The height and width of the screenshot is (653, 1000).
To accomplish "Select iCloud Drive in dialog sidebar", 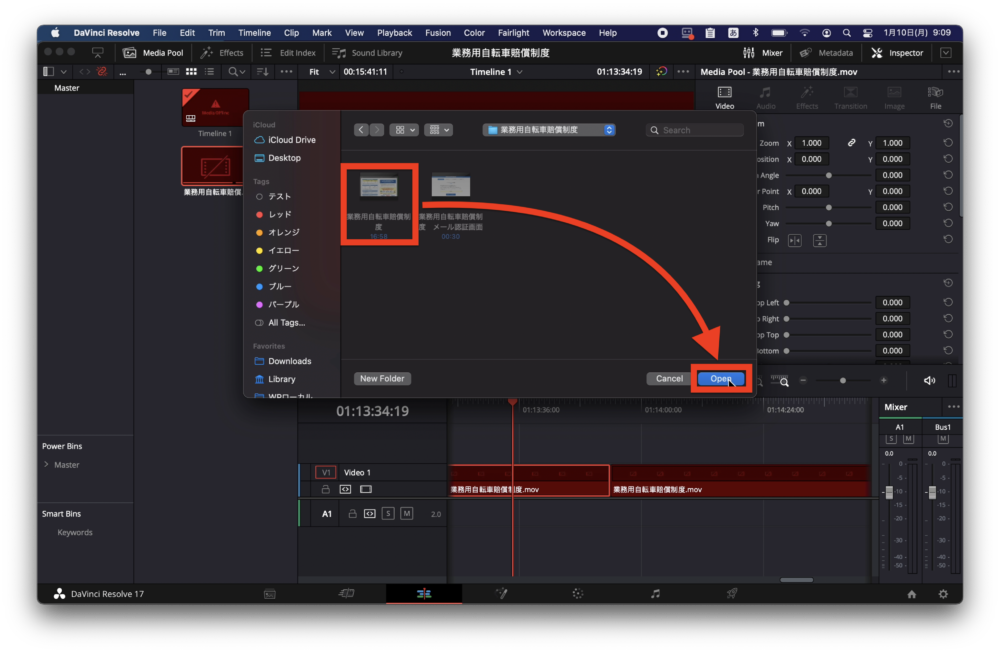I will [x=285, y=140].
